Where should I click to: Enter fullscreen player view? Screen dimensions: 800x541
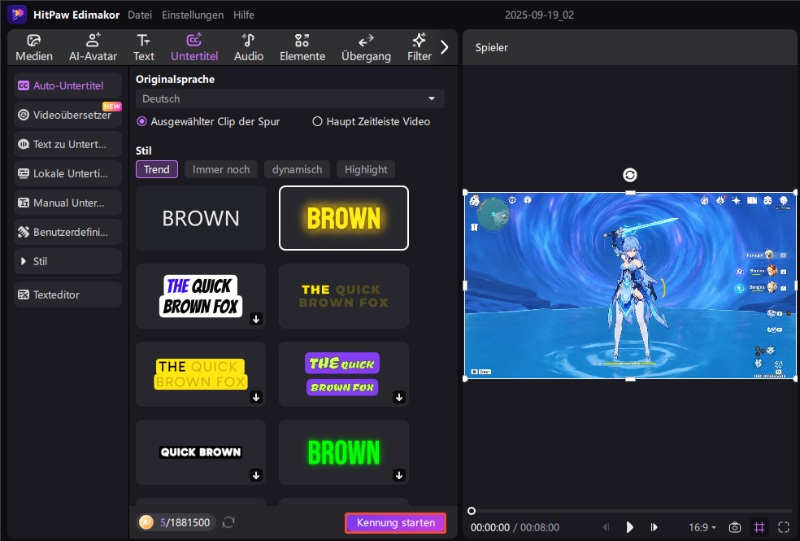784,527
